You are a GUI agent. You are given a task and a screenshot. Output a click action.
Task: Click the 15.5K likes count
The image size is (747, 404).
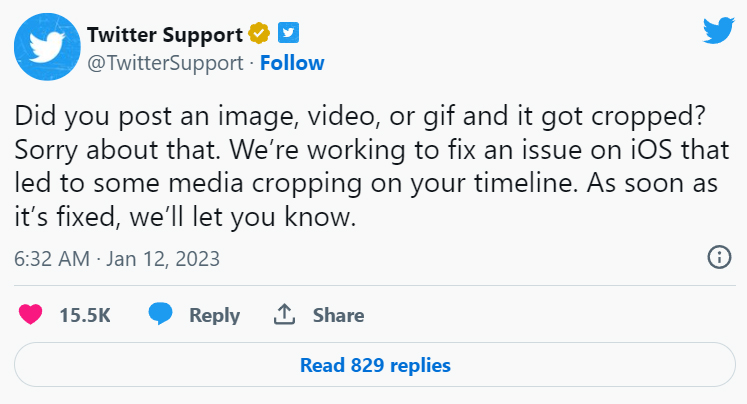(x=84, y=315)
